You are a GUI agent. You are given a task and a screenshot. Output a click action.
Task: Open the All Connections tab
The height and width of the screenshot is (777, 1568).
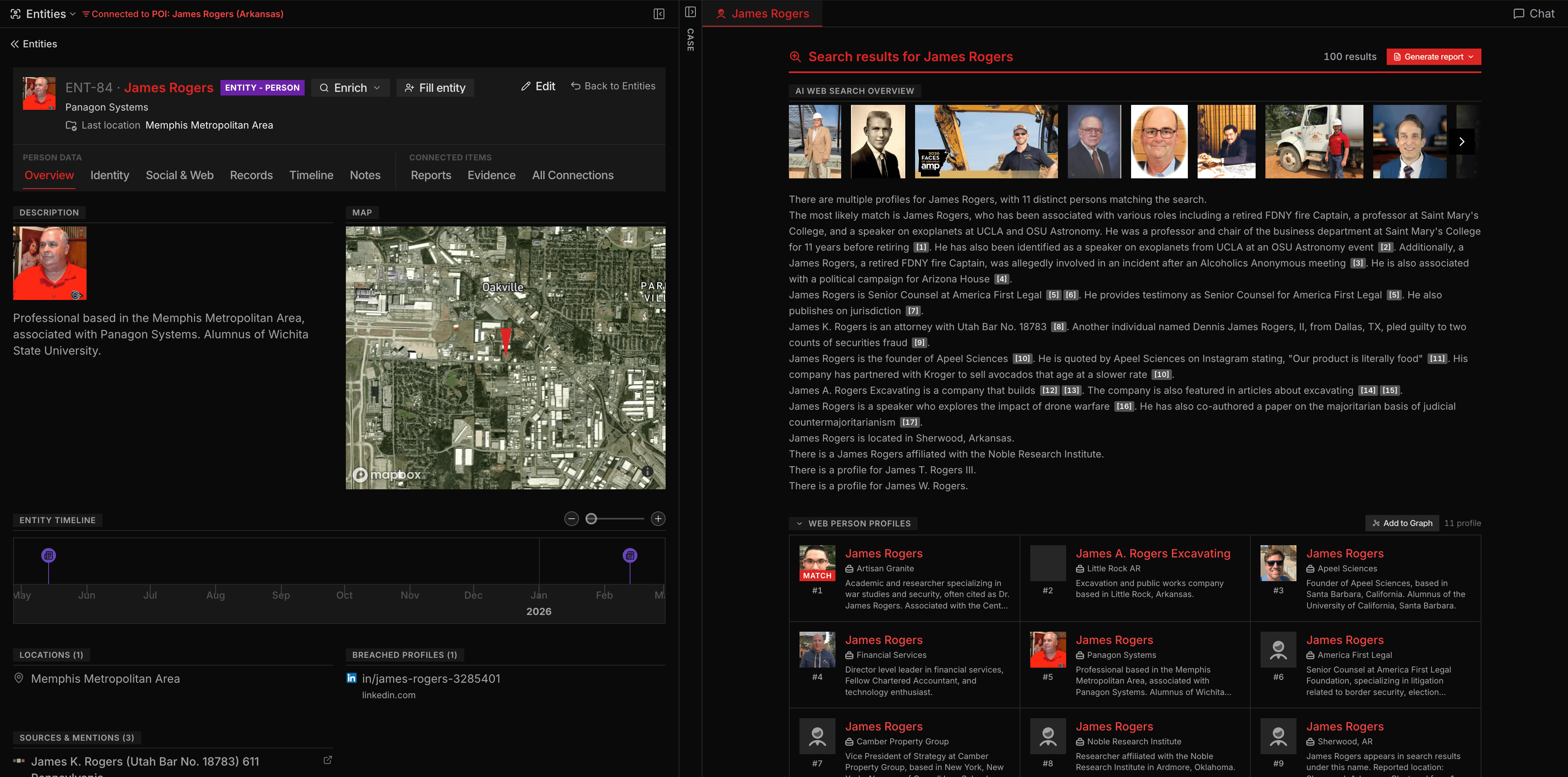(573, 175)
